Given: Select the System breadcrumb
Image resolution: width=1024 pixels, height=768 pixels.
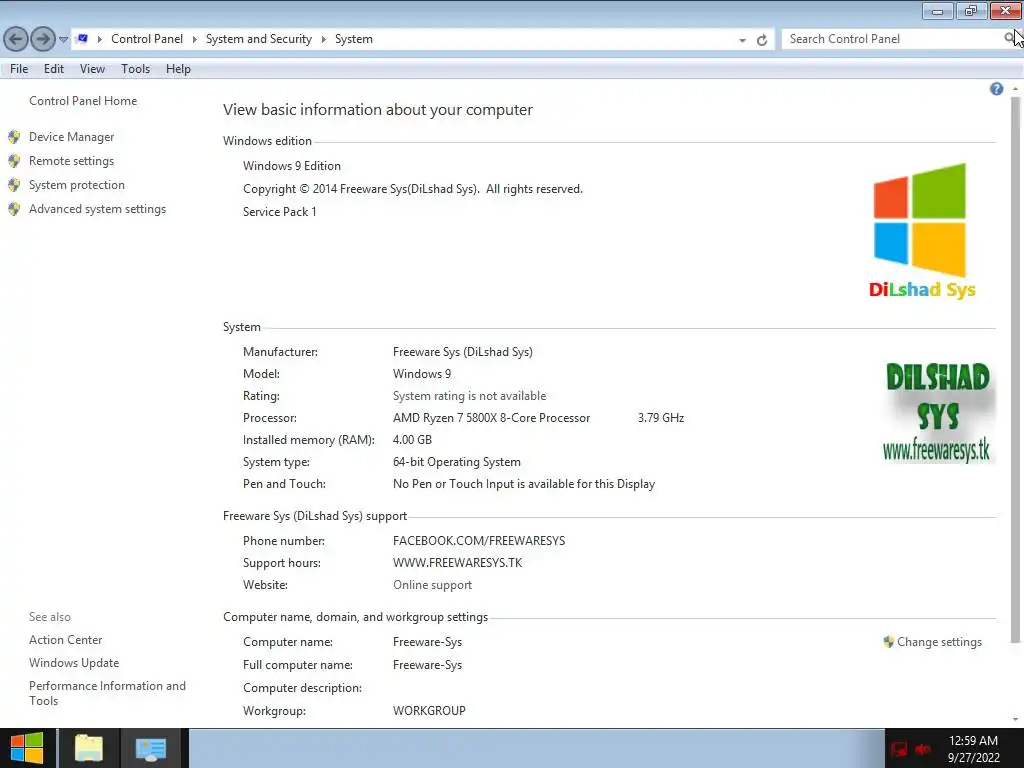Looking at the screenshot, I should pyautogui.click(x=354, y=39).
